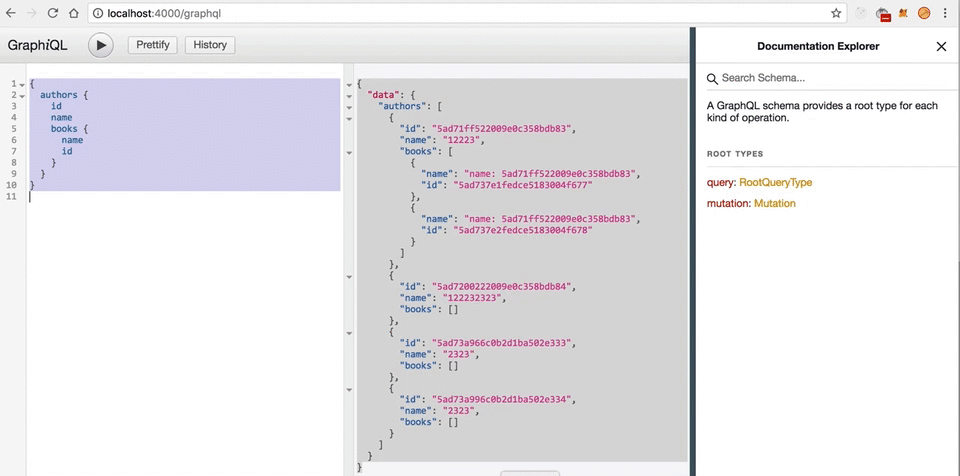960x476 pixels.
Task: Place cursor on empty query line 11
Action: 184,197
